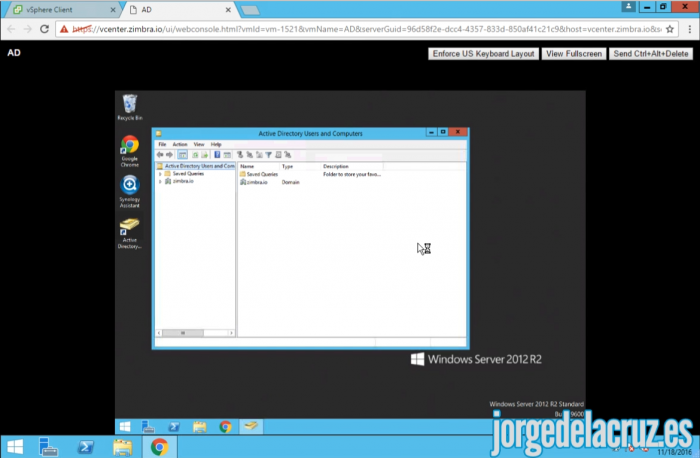Open the View menu in ADUC
Image resolution: width=700 pixels, height=458 pixels.
click(199, 144)
